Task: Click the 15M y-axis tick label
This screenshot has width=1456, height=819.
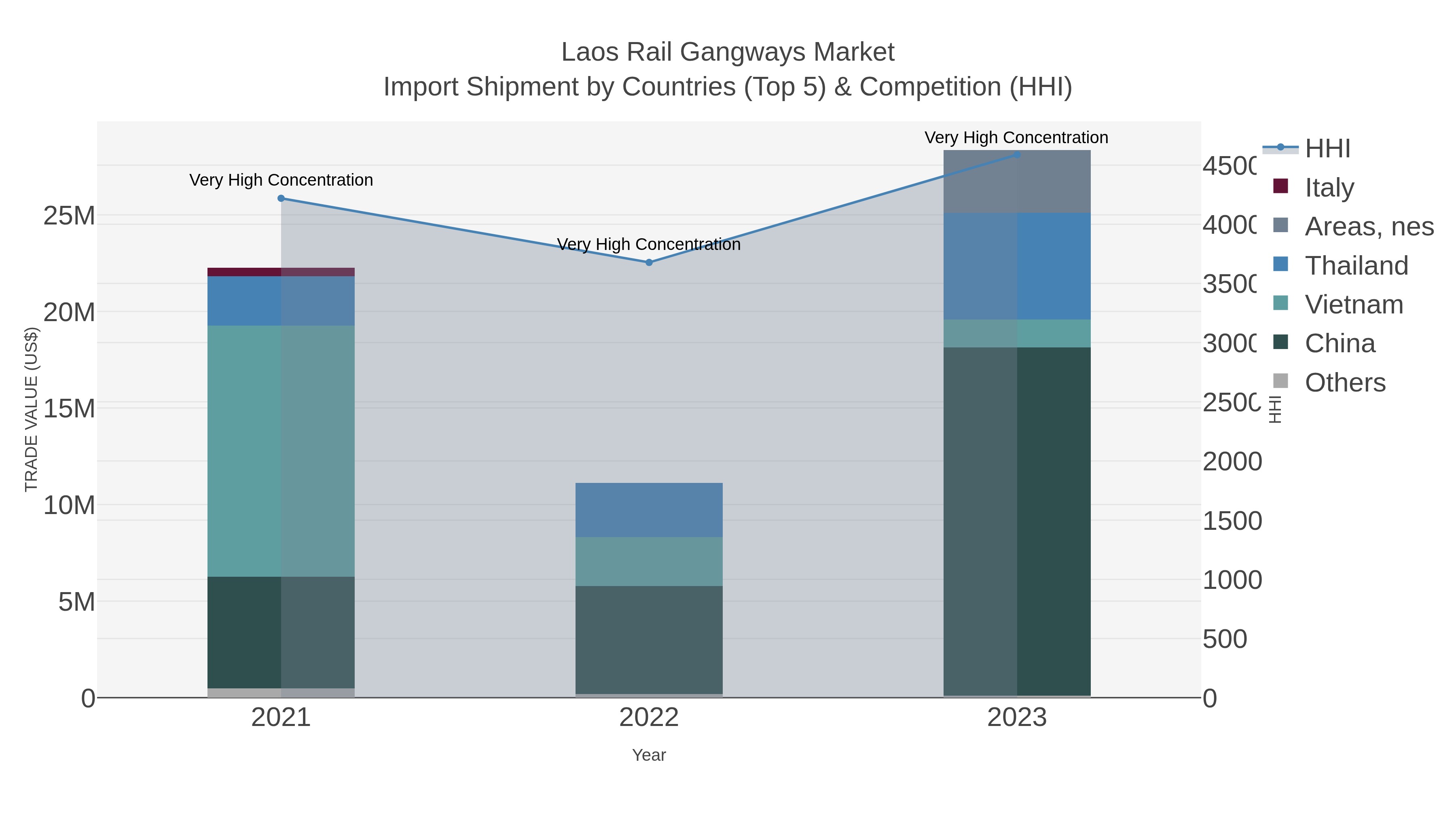Action: pos(69,408)
